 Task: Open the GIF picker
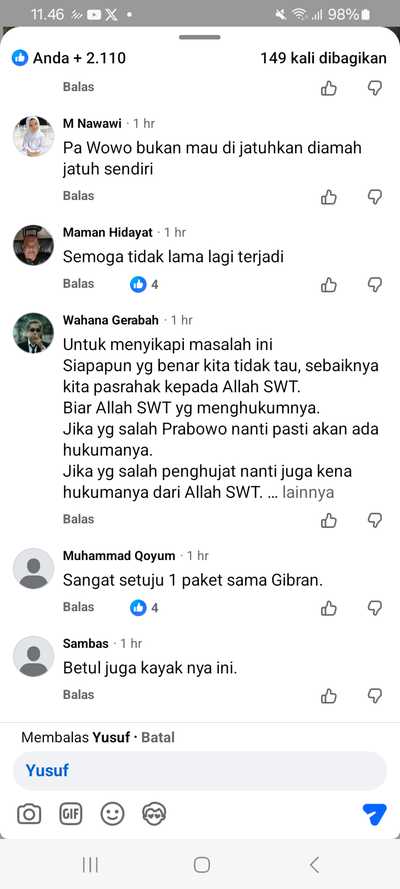click(x=70, y=815)
